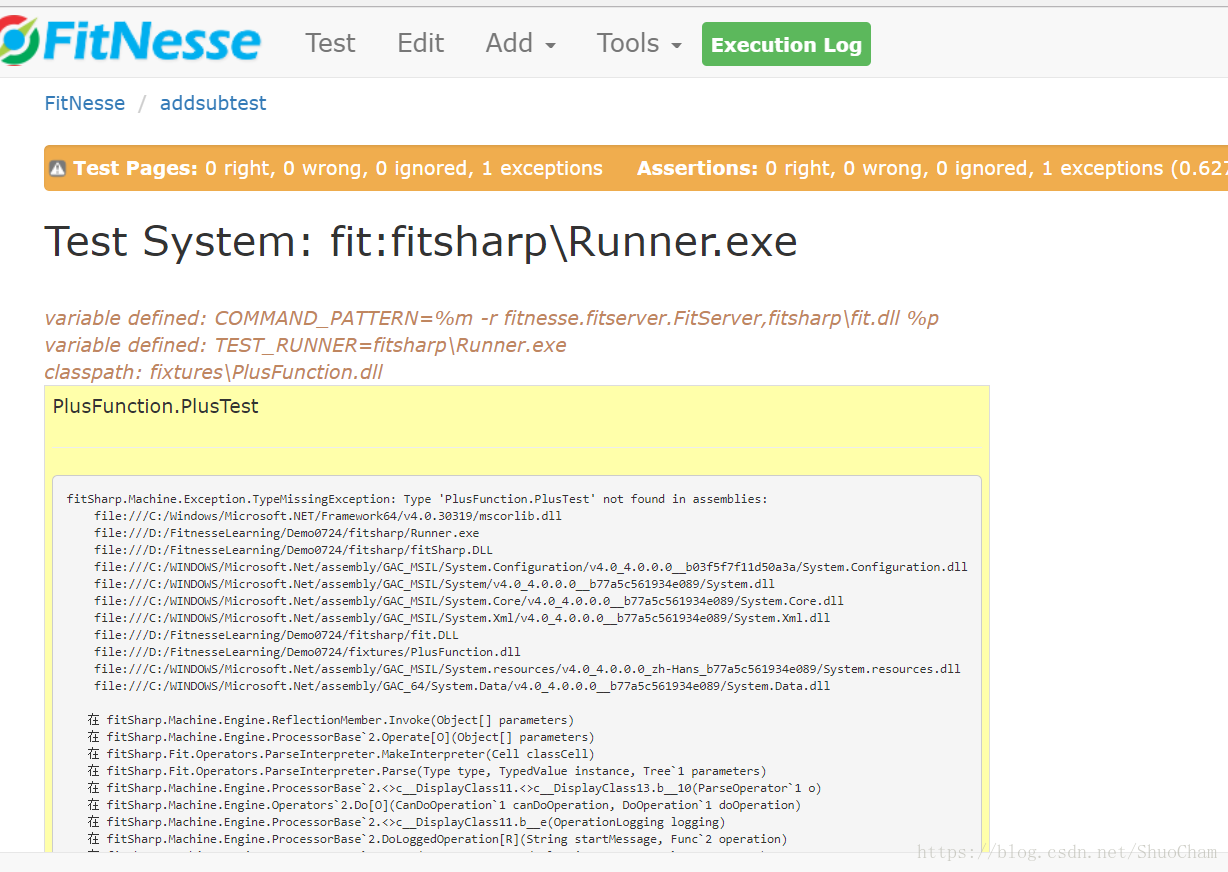
Task: Click the System.Xml.dll assembly path
Action: click(462, 618)
